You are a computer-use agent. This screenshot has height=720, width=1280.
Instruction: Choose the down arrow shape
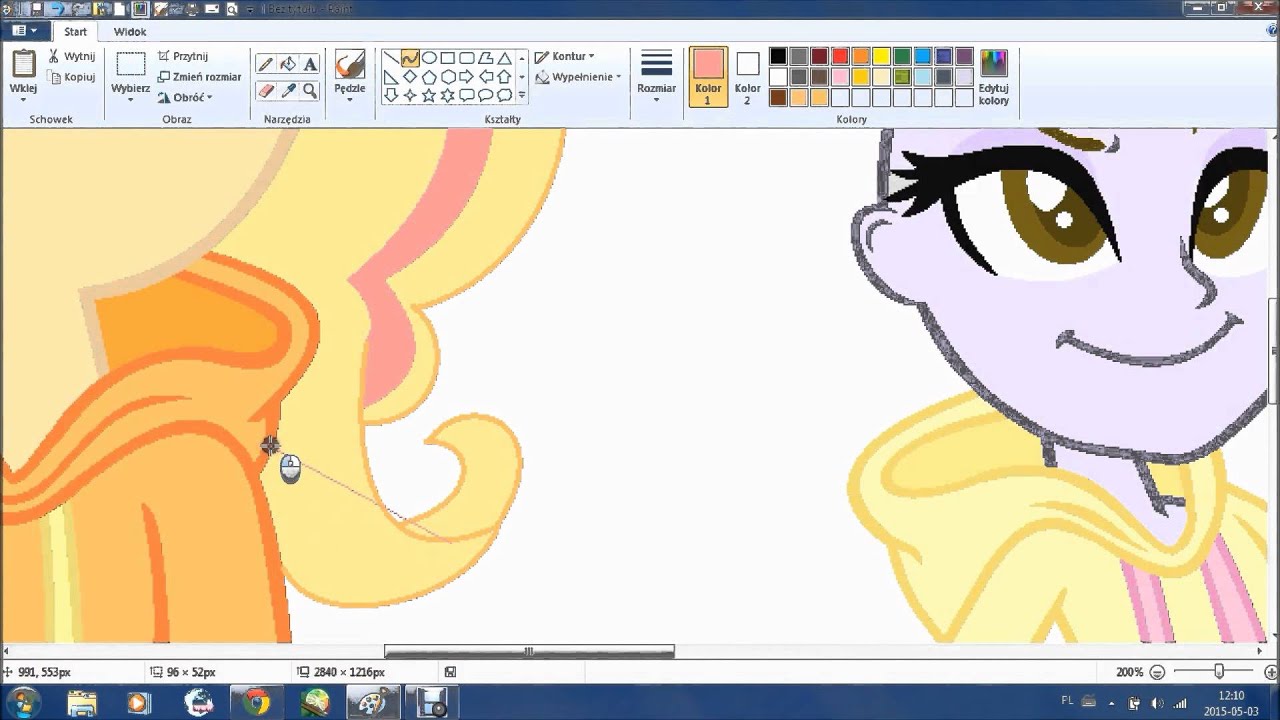coord(391,96)
